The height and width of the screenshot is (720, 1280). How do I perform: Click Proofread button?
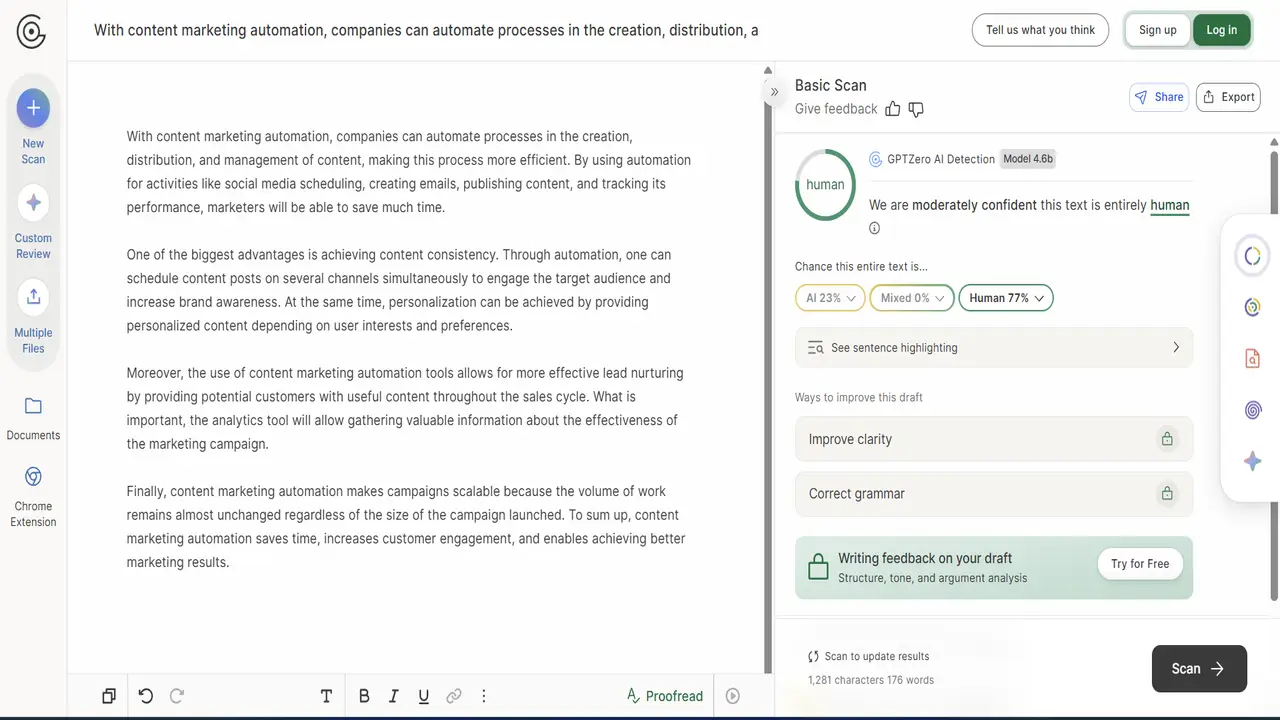665,696
